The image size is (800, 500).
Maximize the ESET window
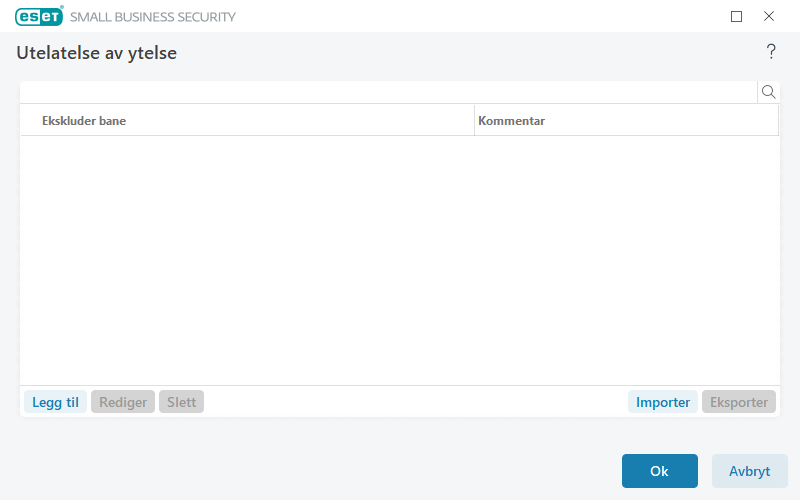point(737,16)
